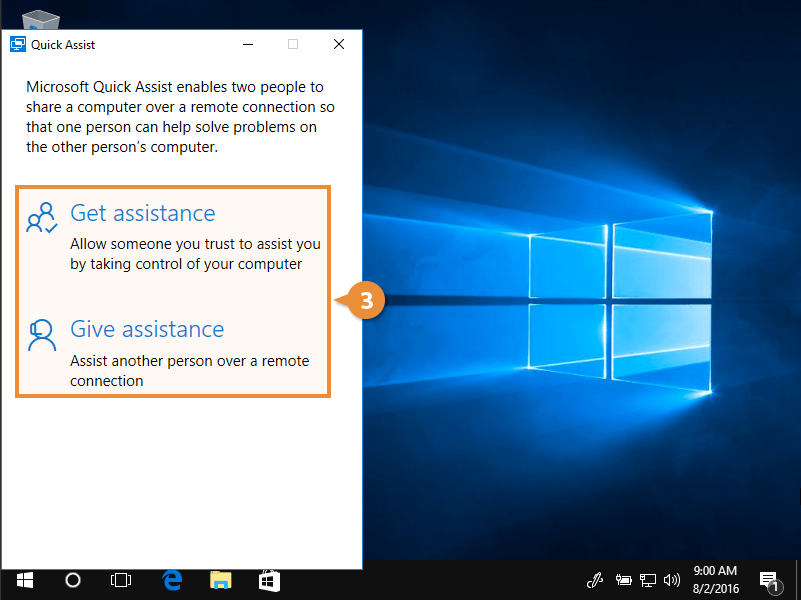Screen dimensions: 801x600
Task: Launch Microsoft Edge from taskbar
Action: (x=173, y=581)
